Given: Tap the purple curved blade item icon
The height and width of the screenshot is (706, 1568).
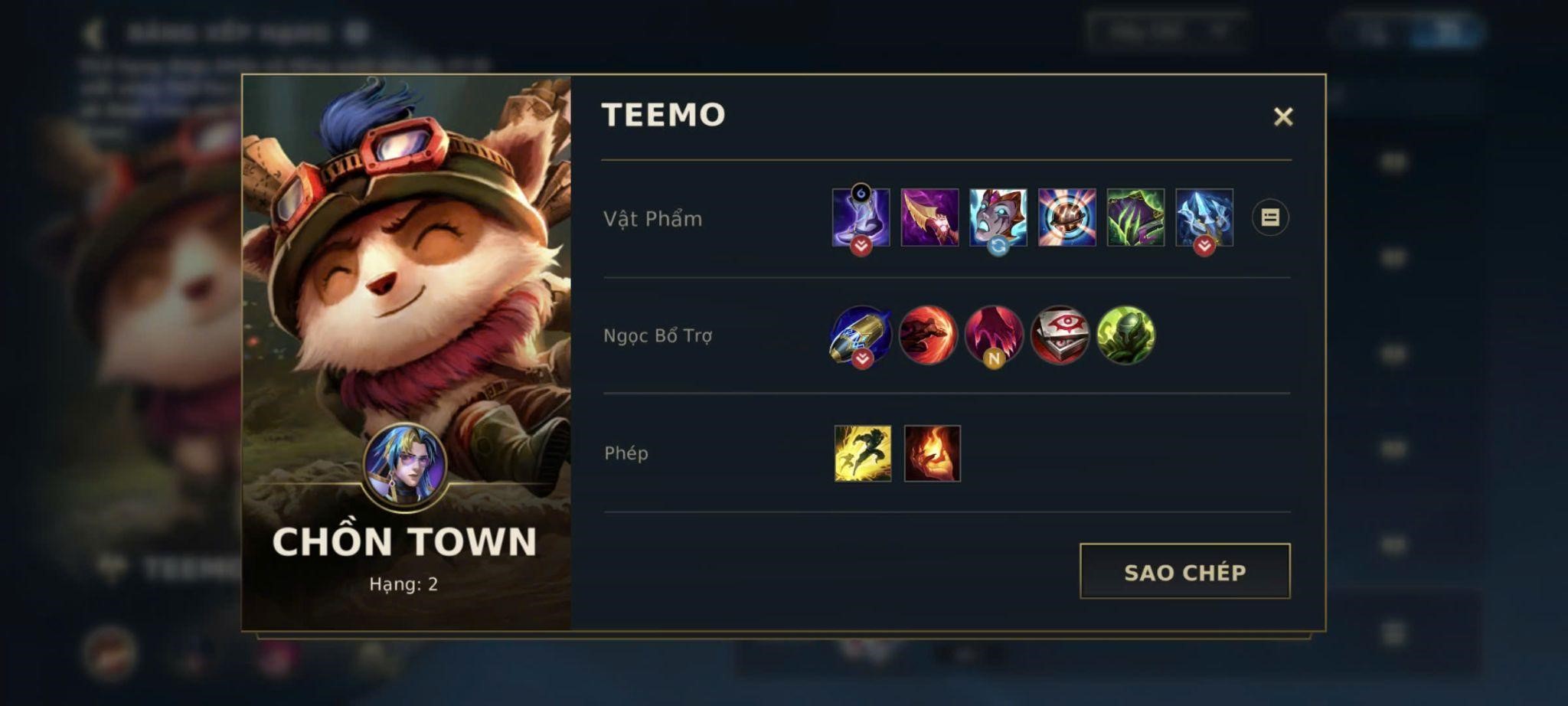Looking at the screenshot, I should [929, 217].
